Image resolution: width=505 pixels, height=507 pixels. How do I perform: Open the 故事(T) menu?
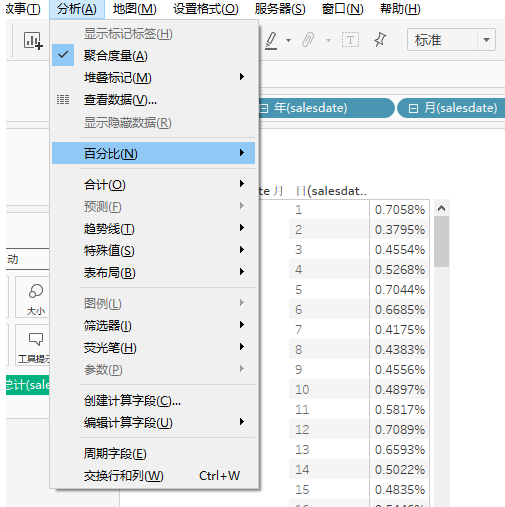[23, 9]
